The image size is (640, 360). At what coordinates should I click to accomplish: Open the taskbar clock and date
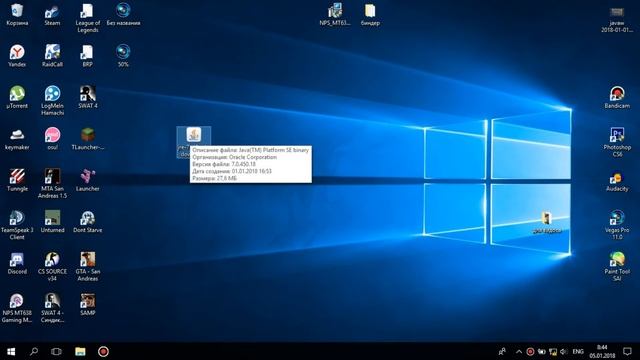[602, 351]
